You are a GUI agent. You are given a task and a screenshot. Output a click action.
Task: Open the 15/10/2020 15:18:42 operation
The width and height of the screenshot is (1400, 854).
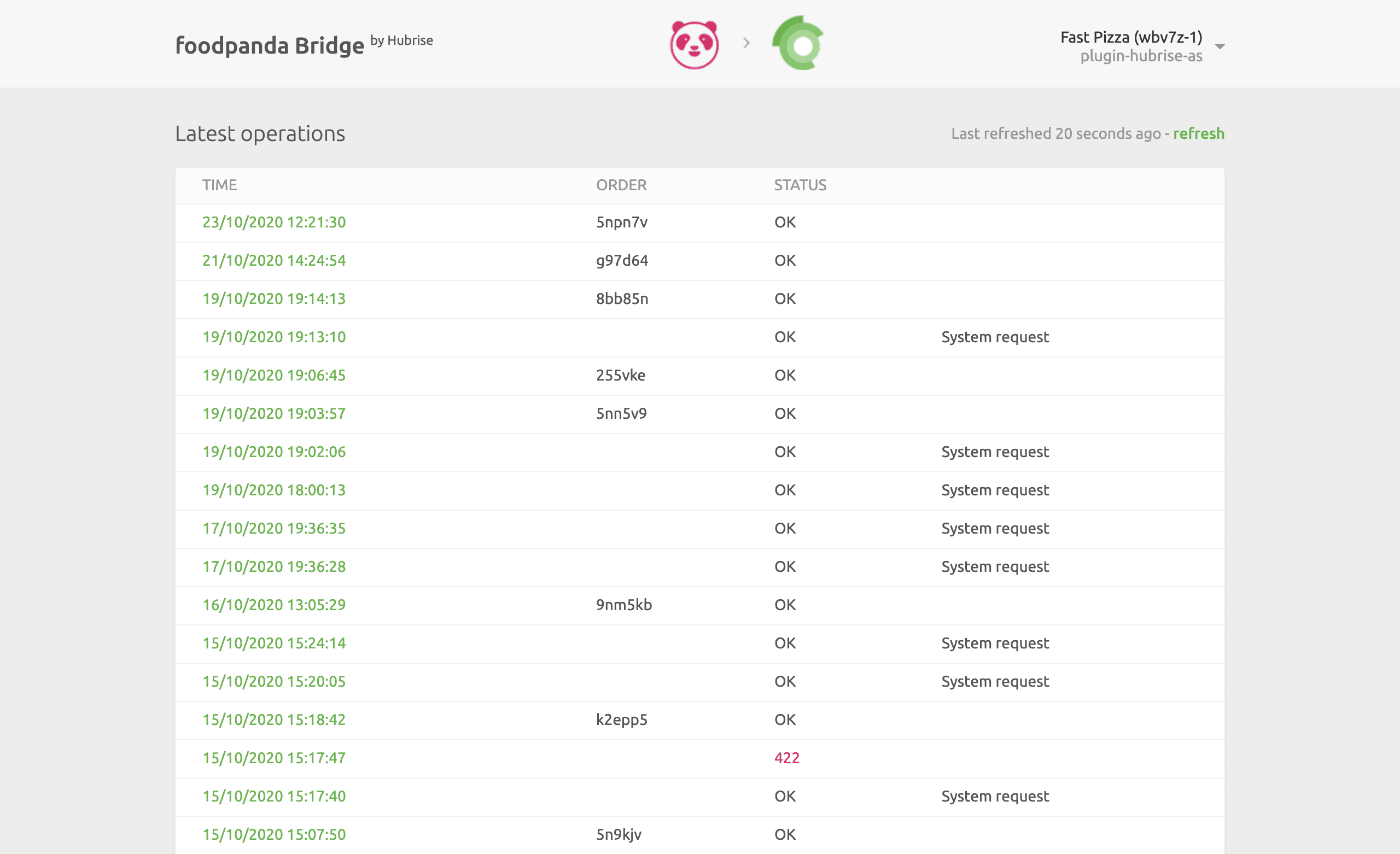[274, 720]
